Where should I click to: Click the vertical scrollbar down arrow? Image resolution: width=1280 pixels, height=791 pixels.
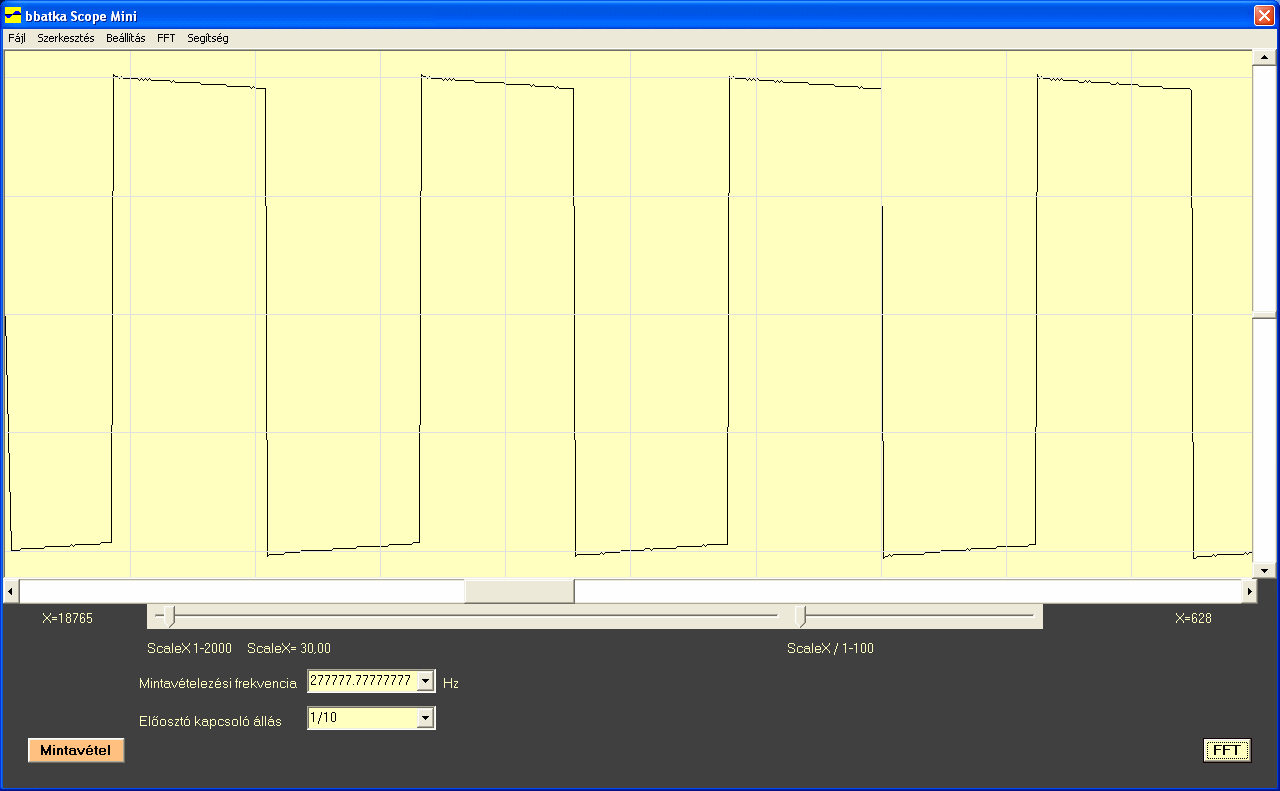click(1264, 570)
